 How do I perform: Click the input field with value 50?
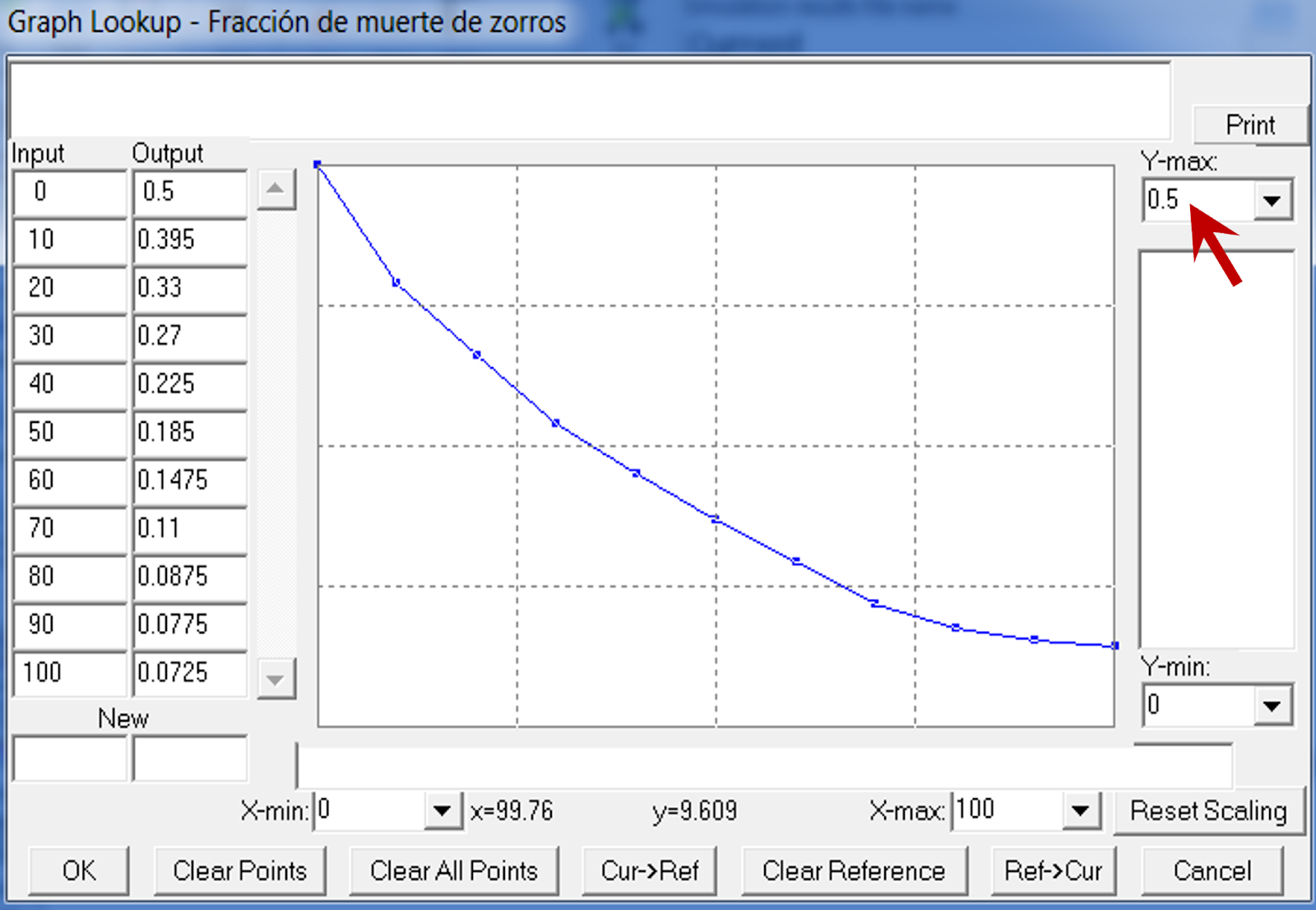click(x=70, y=432)
